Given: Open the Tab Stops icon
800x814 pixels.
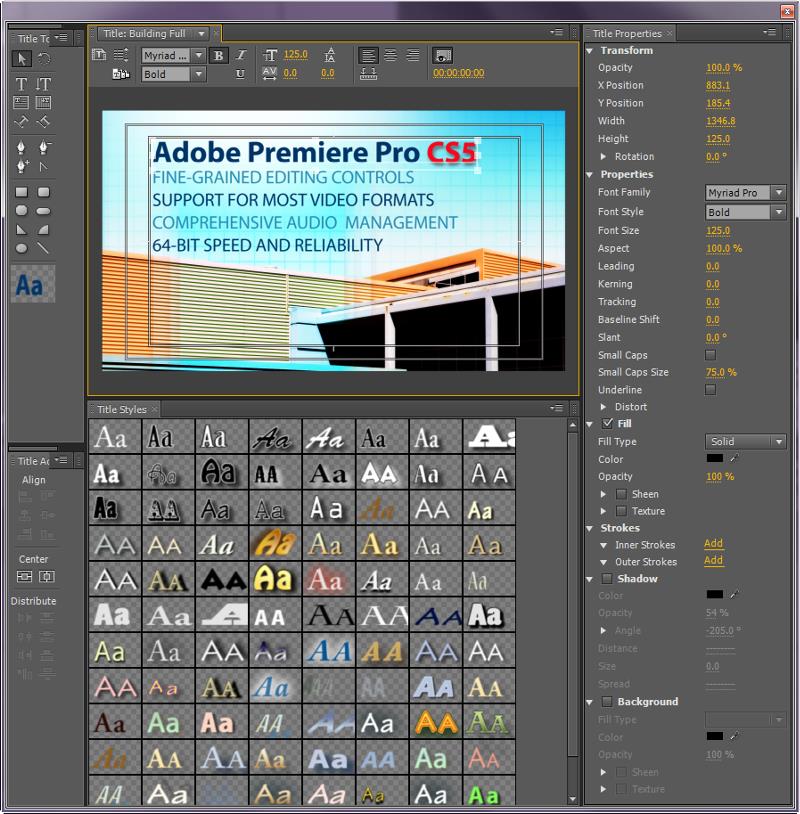Looking at the screenshot, I should point(368,74).
